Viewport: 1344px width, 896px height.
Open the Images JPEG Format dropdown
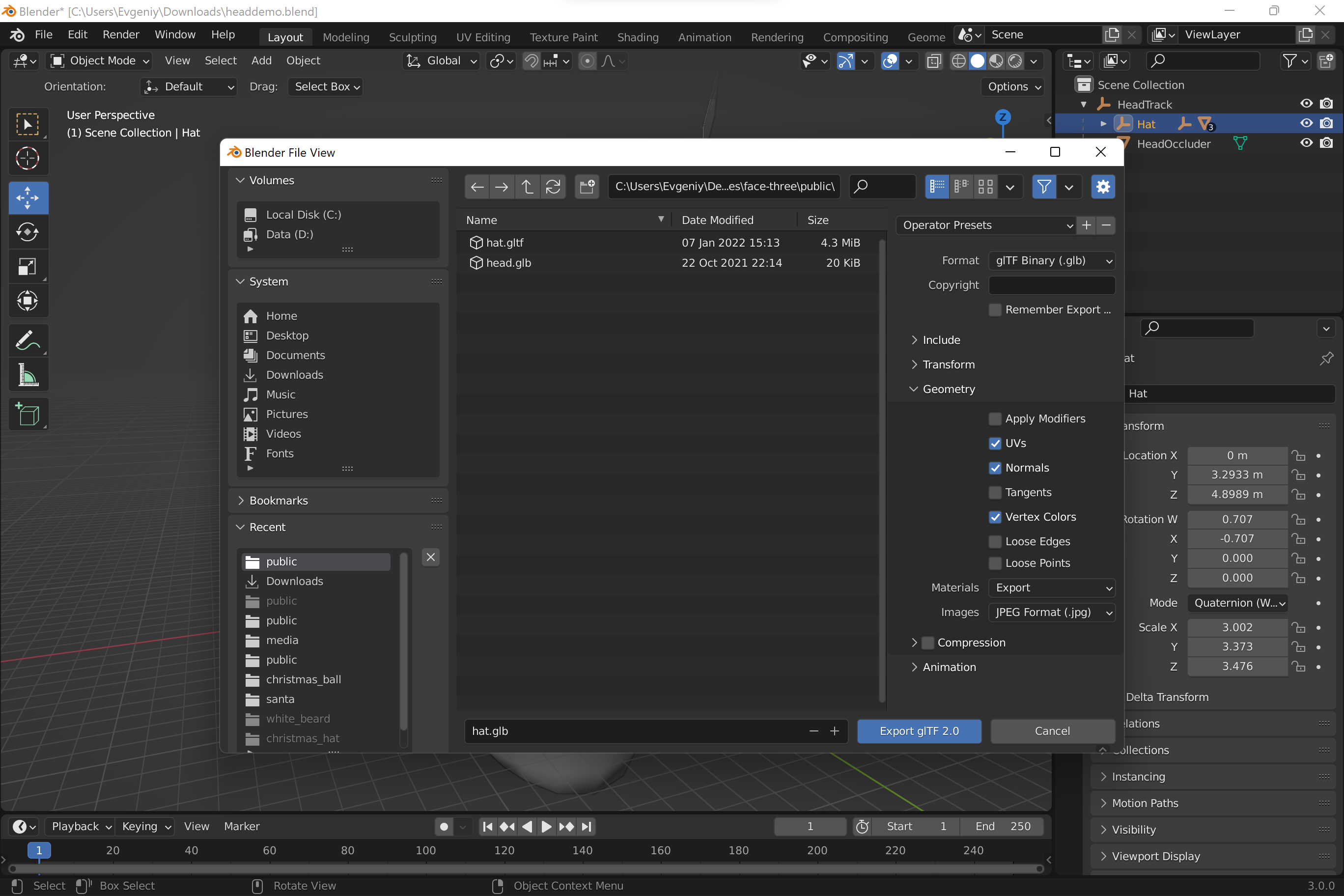coord(1051,613)
